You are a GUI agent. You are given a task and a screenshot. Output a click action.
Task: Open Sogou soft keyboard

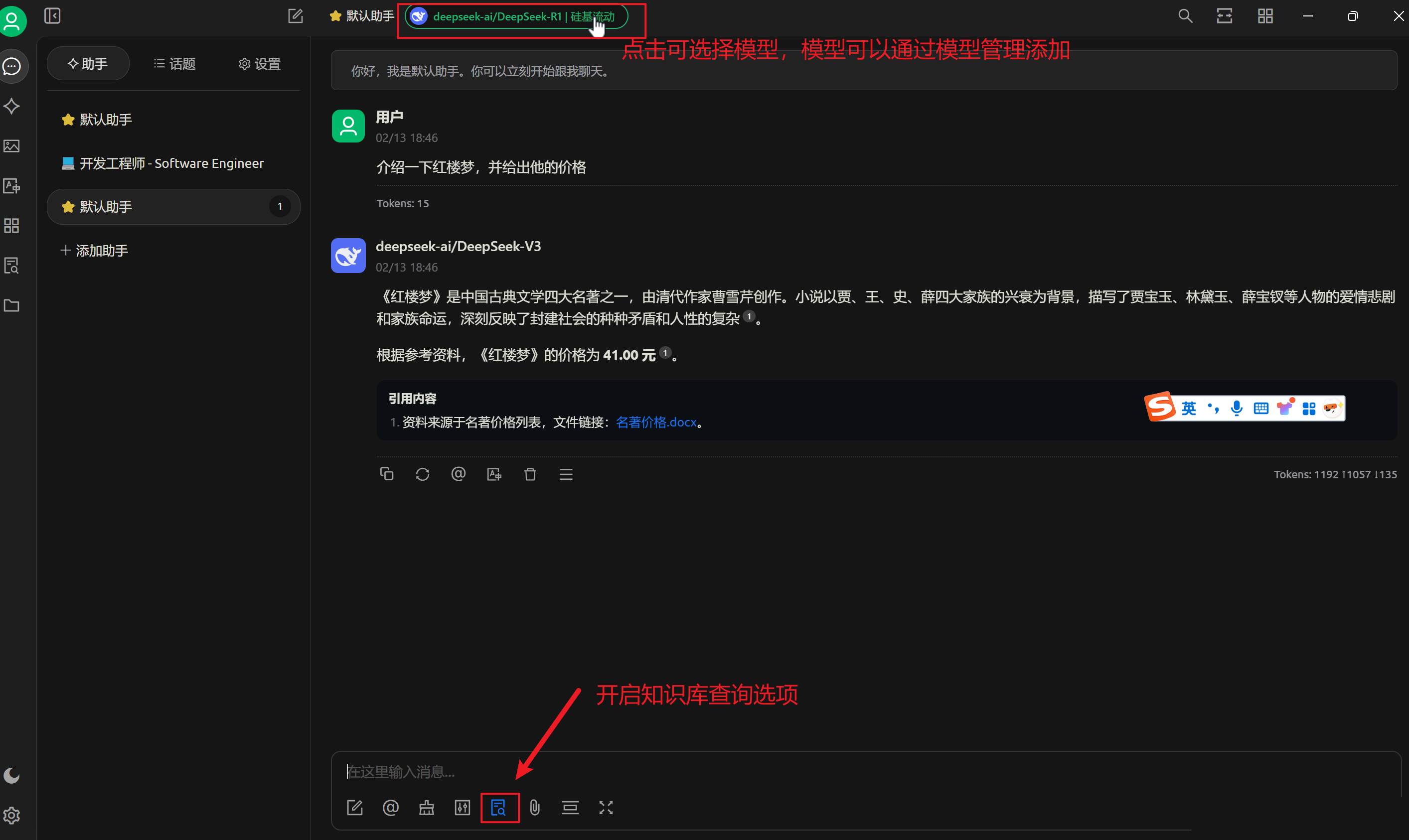tap(1260, 408)
